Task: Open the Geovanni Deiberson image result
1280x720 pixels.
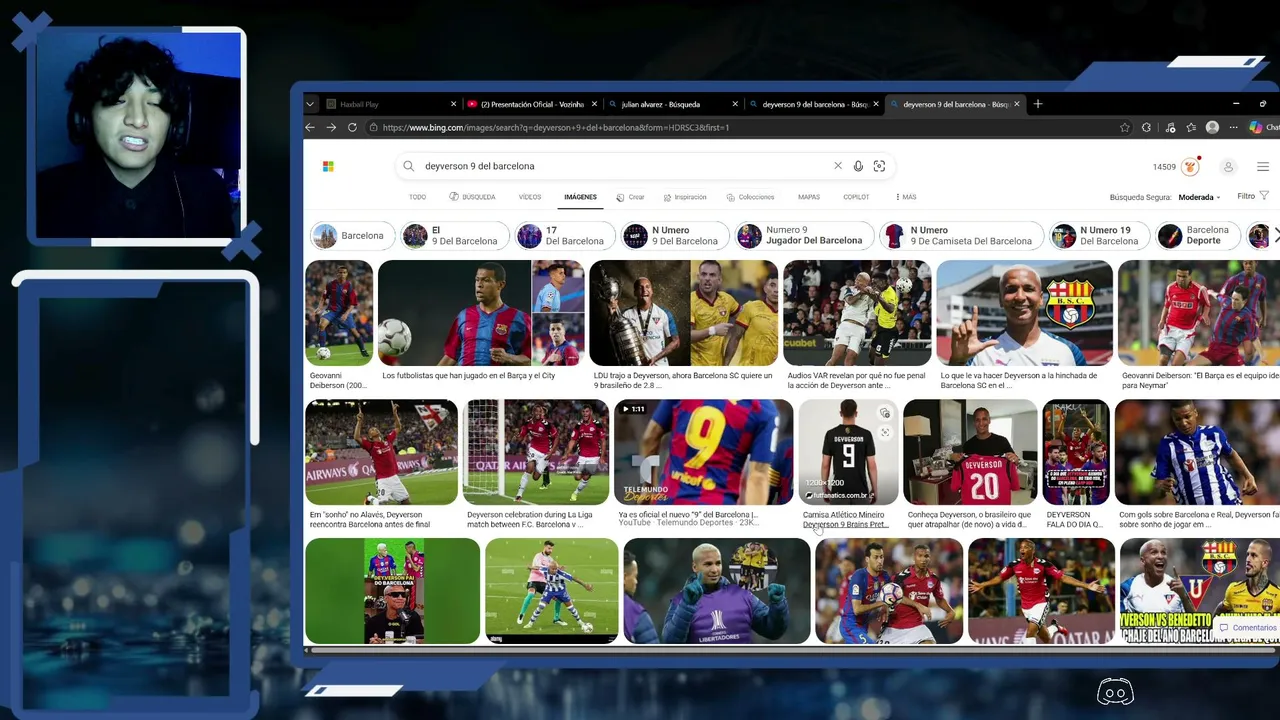Action: [339, 313]
